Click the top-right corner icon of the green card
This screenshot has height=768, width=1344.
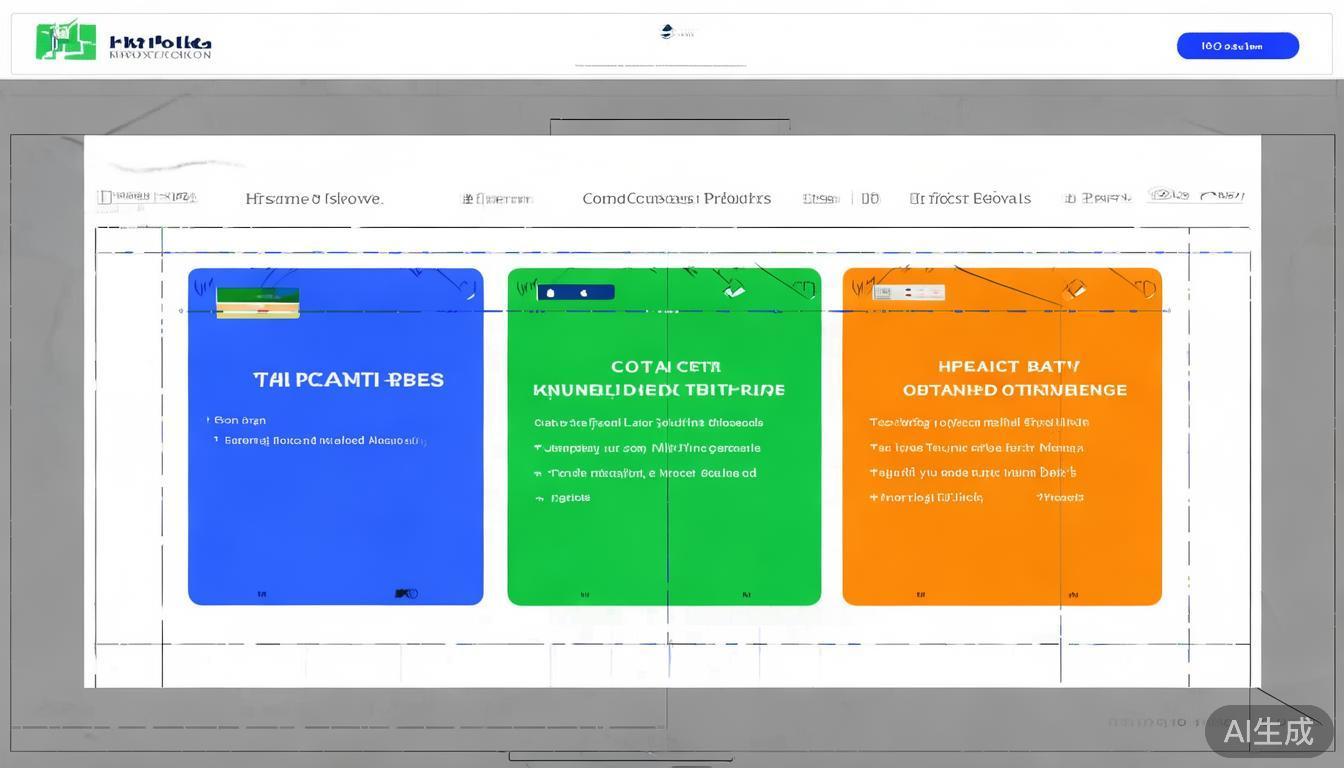(x=804, y=290)
